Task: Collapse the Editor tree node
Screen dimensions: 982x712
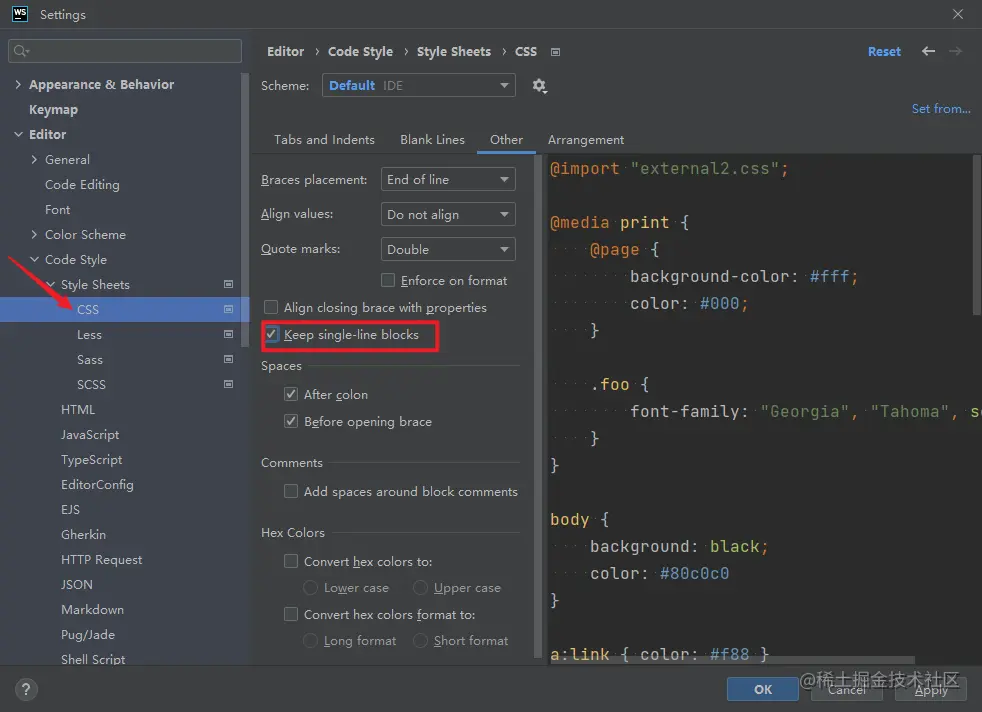Action: [x=18, y=135]
